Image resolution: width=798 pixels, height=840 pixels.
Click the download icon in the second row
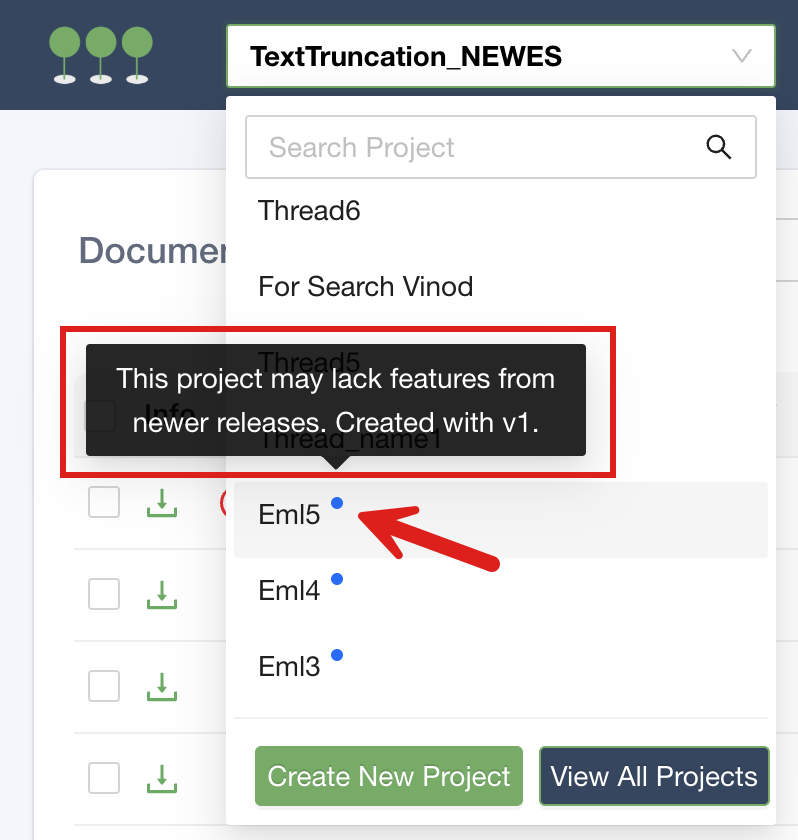[x=162, y=594]
